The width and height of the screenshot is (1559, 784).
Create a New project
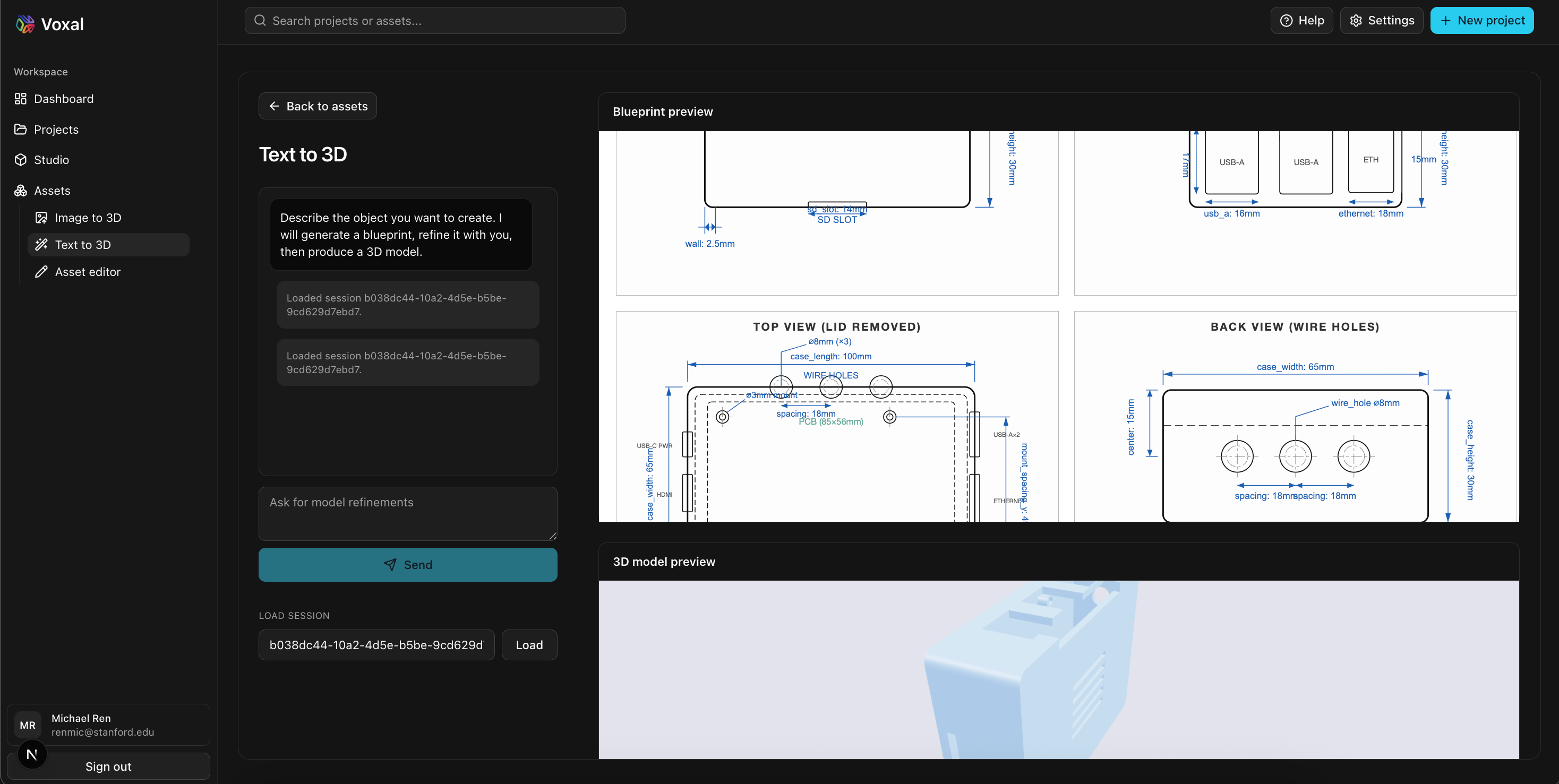click(x=1481, y=21)
